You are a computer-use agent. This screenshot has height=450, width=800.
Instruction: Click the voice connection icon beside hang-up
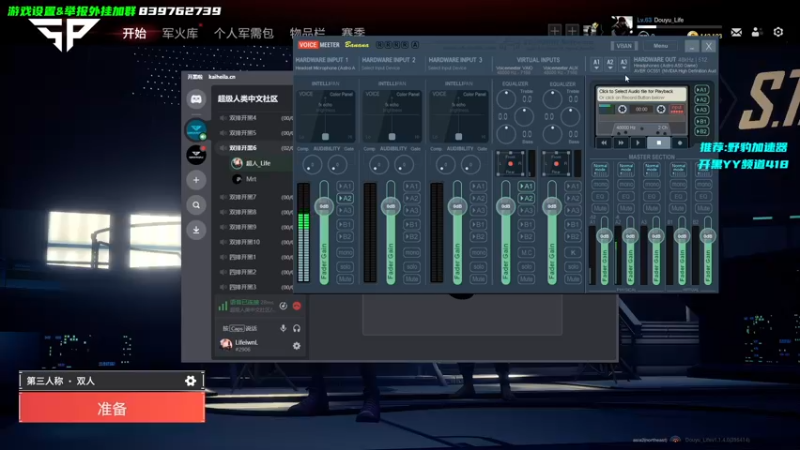tap(283, 306)
